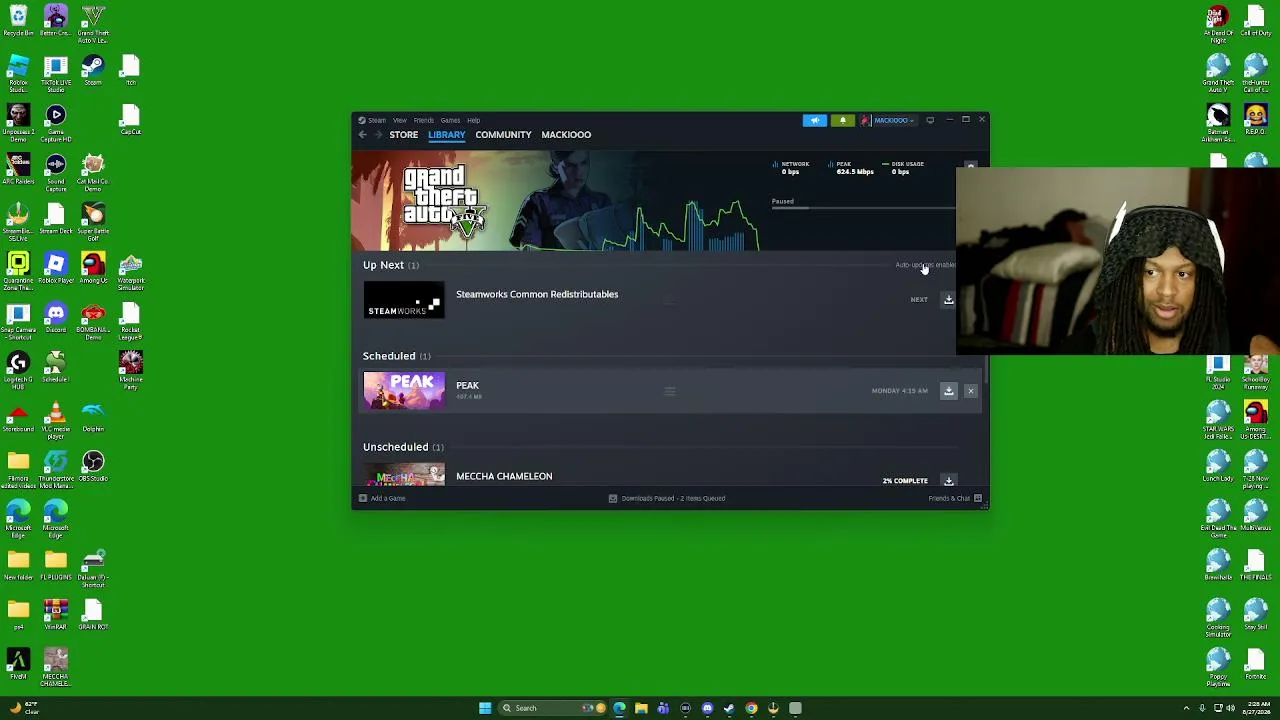Remove PEAK from the scheduled queue
1280x720 pixels.
pos(970,391)
